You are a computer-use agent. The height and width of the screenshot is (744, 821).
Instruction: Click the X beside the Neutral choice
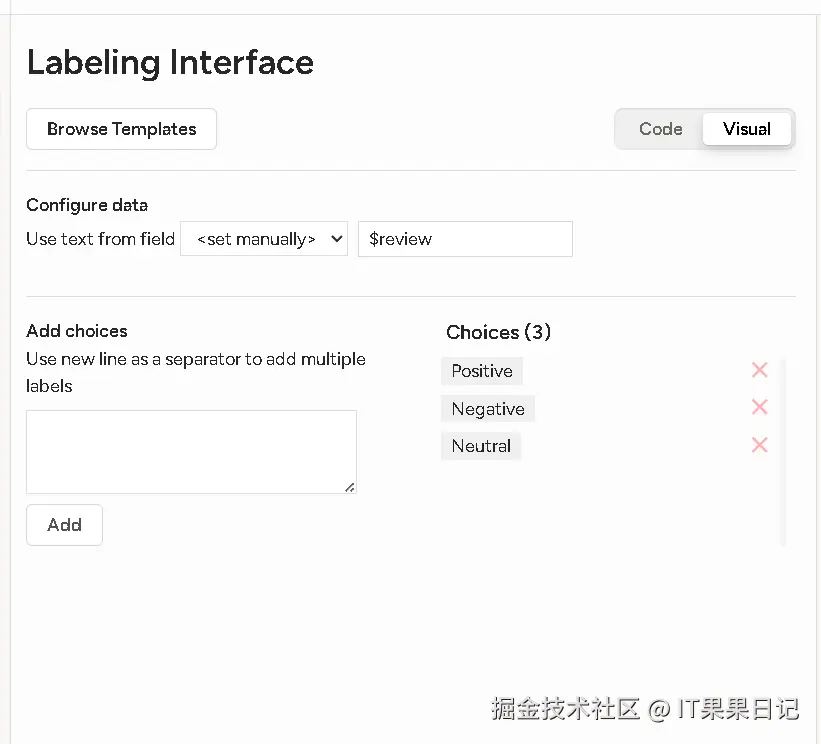[x=759, y=445]
